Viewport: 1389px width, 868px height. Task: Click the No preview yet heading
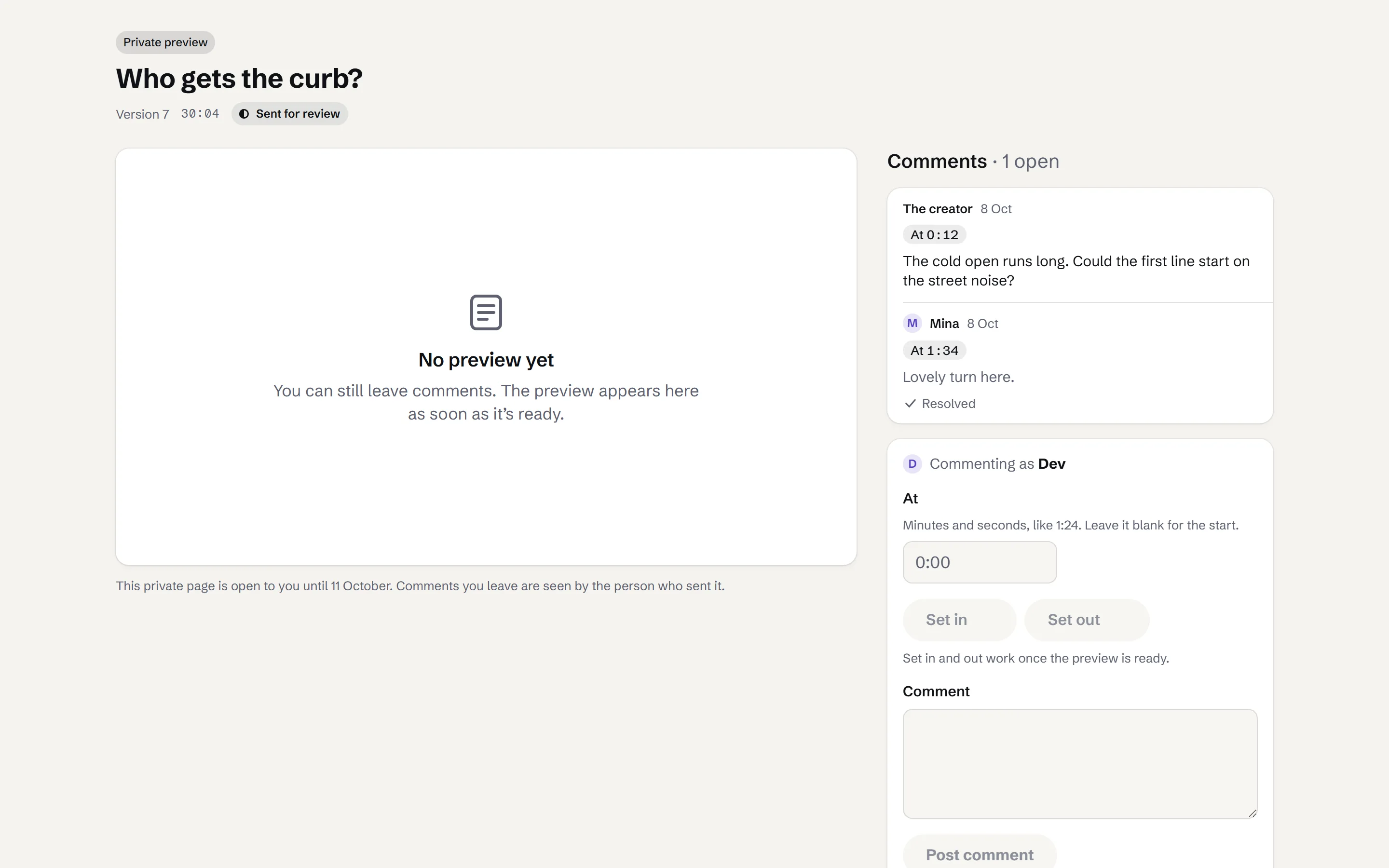(486, 360)
